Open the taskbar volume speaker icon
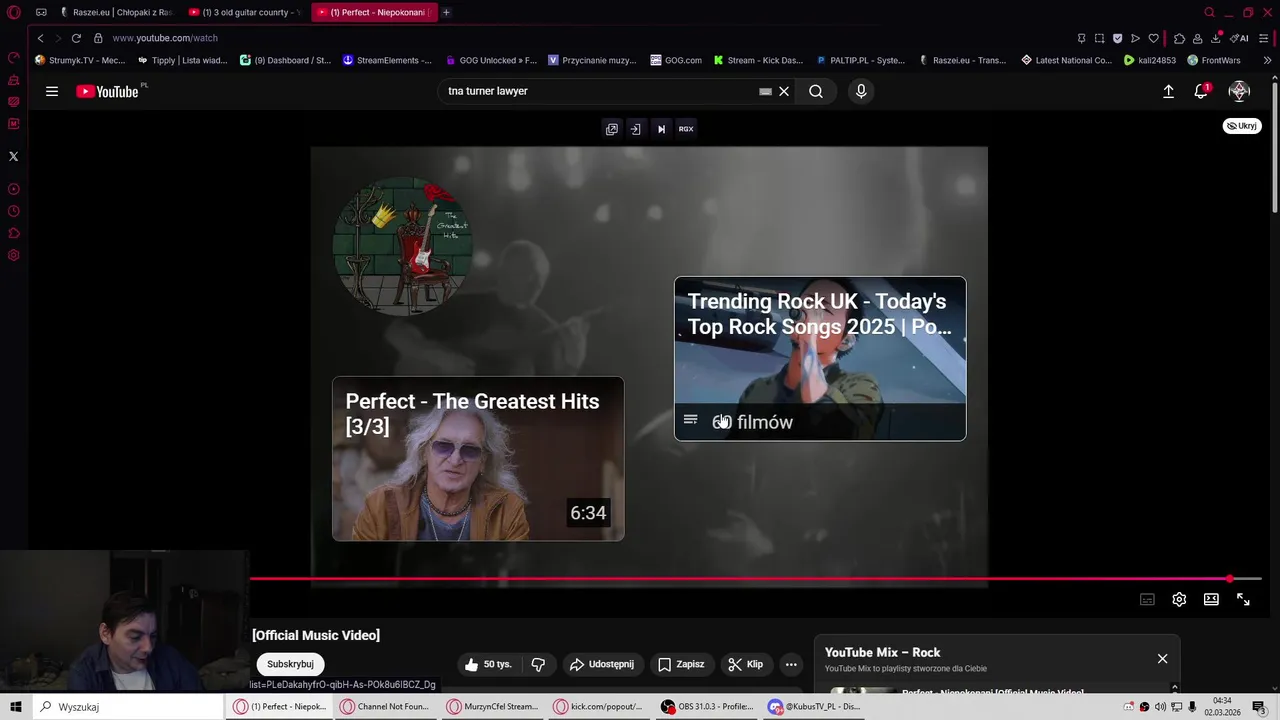 click(1160, 707)
